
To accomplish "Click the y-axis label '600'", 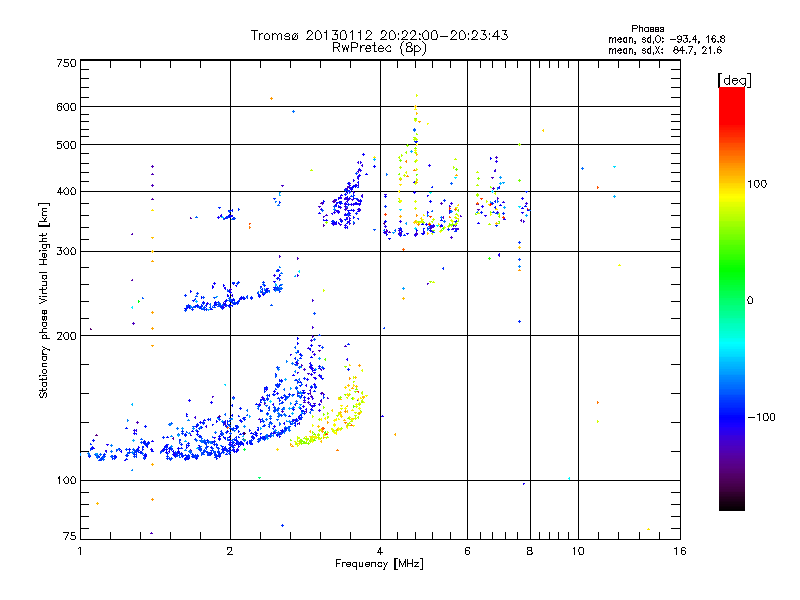I will [x=66, y=107].
